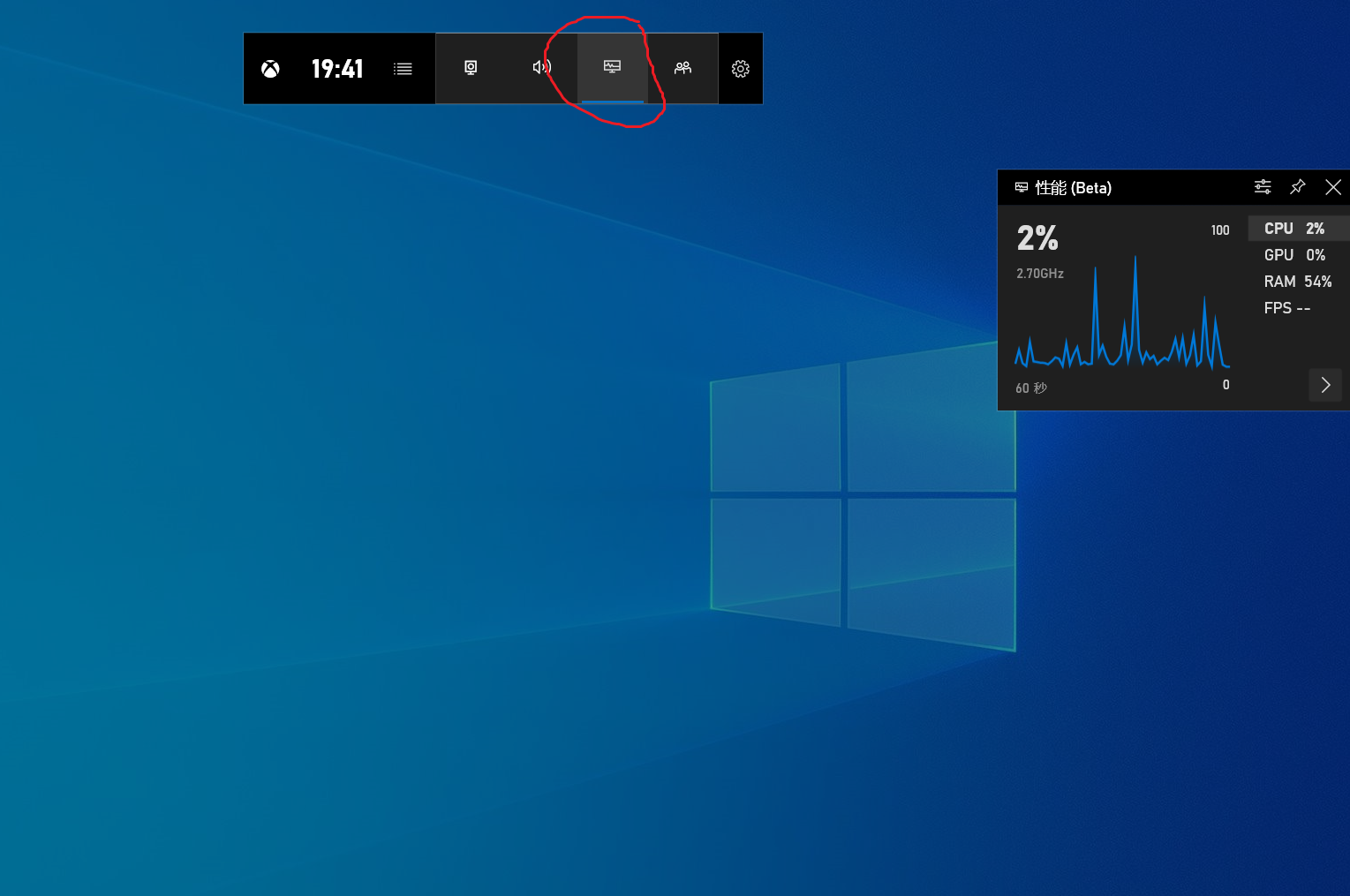This screenshot has height=896, width=1350.
Task: Click the monitor icon beside 性能 (Beta)
Action: [1022, 187]
